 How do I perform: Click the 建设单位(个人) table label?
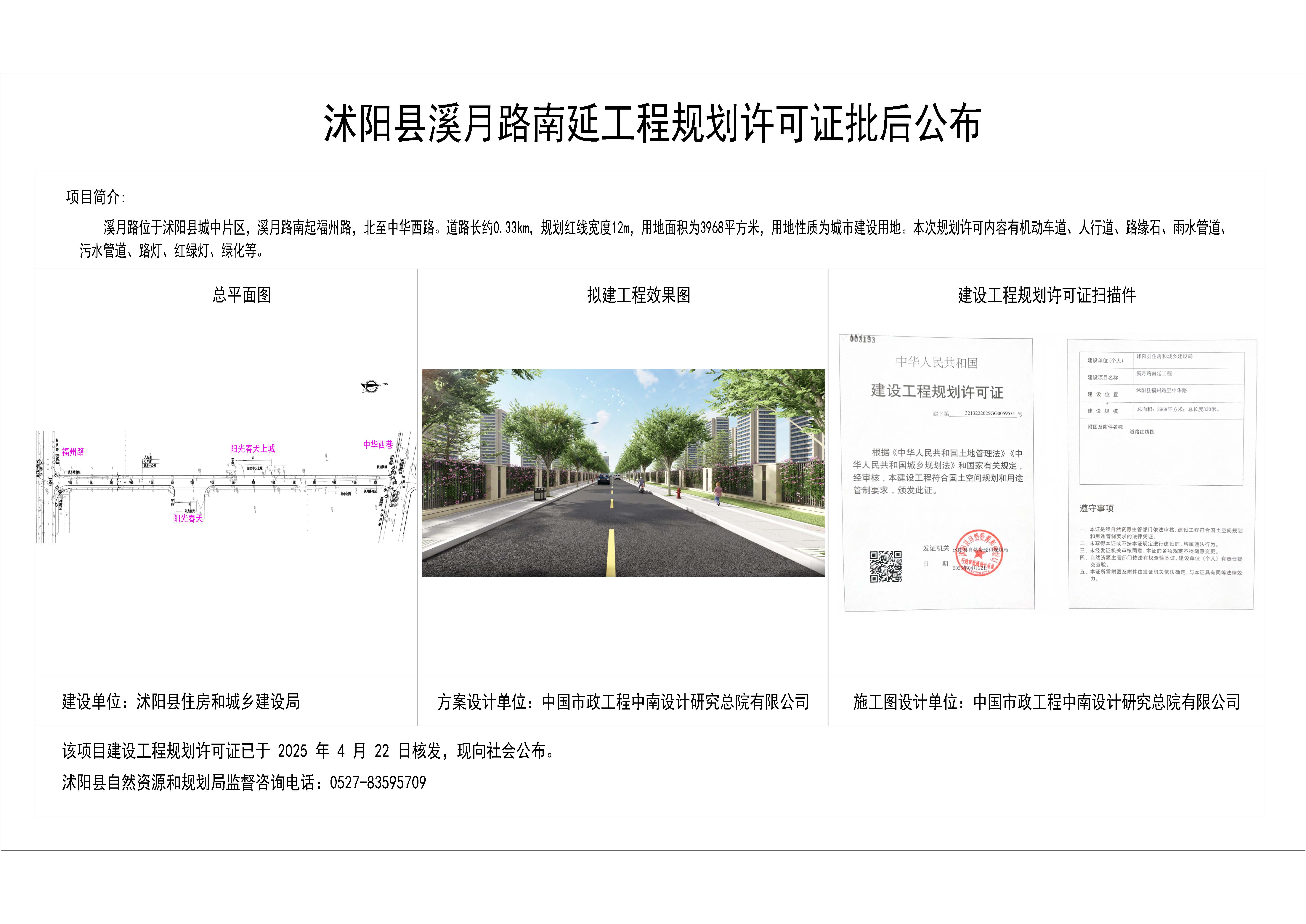pyautogui.click(x=1105, y=361)
